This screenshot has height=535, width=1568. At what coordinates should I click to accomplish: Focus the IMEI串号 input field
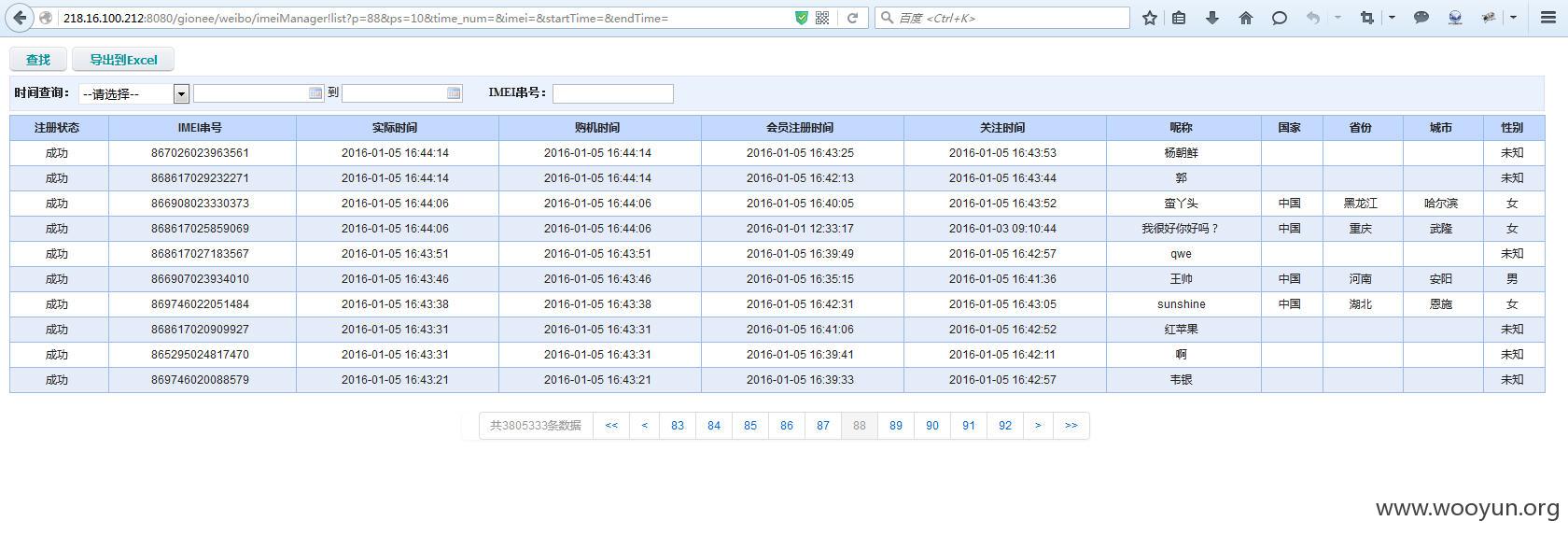tap(612, 93)
